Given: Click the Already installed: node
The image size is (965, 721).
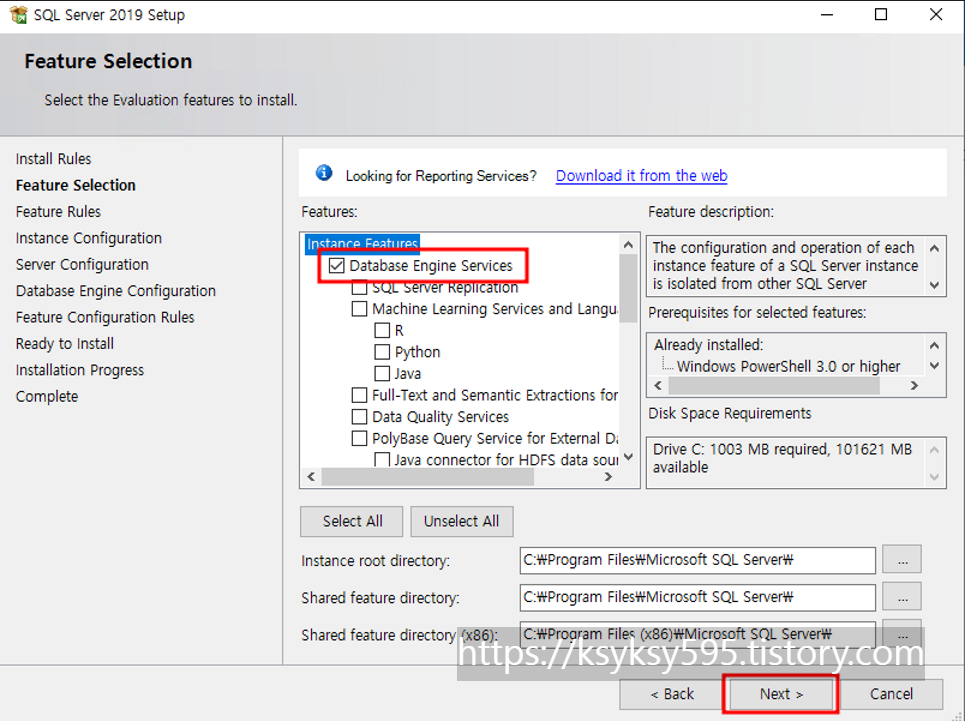Looking at the screenshot, I should point(708,345).
